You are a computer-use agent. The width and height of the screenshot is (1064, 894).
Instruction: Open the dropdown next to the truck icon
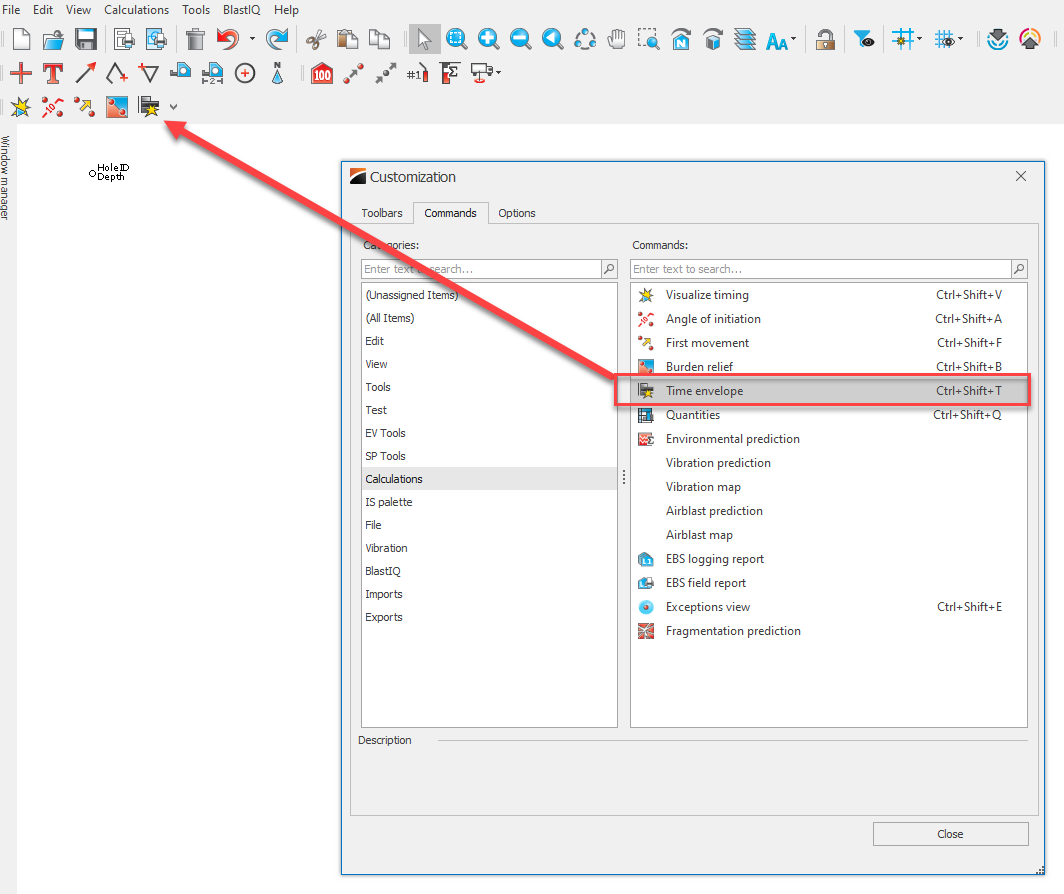click(499, 73)
